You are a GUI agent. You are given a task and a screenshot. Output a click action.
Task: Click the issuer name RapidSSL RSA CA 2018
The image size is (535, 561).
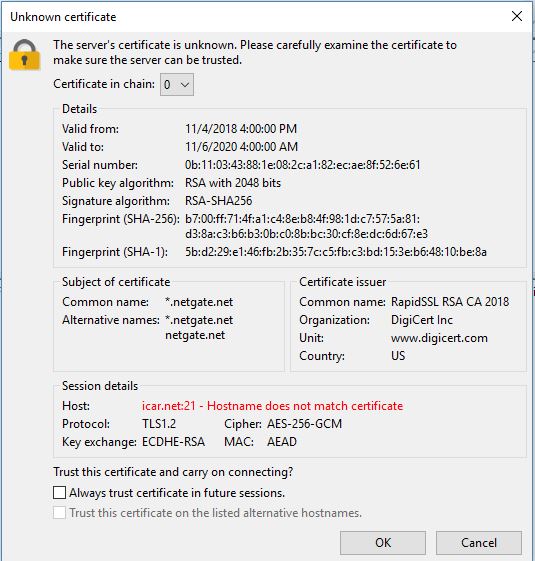(450, 302)
